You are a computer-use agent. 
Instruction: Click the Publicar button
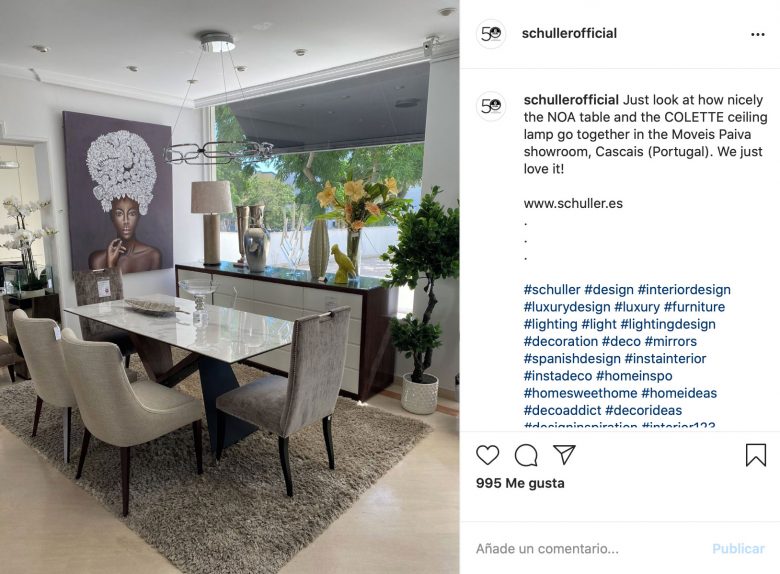(x=738, y=549)
